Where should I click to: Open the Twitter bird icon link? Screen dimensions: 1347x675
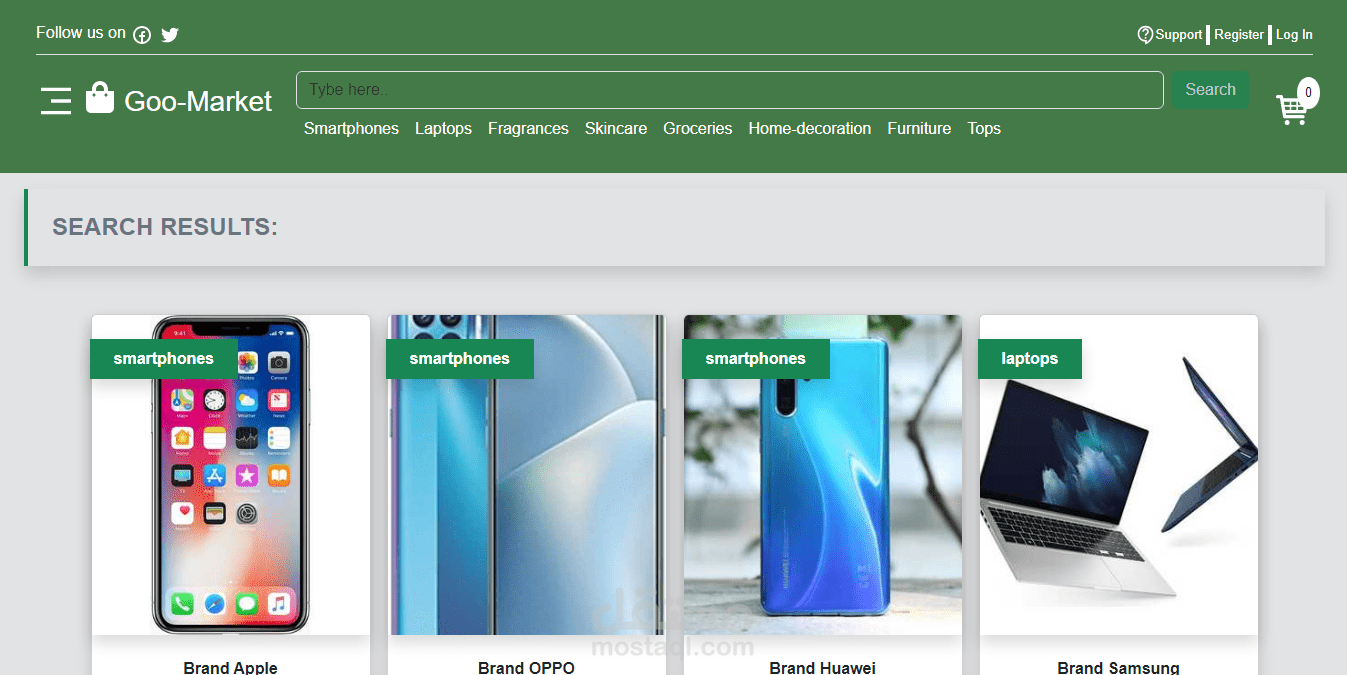coord(170,35)
